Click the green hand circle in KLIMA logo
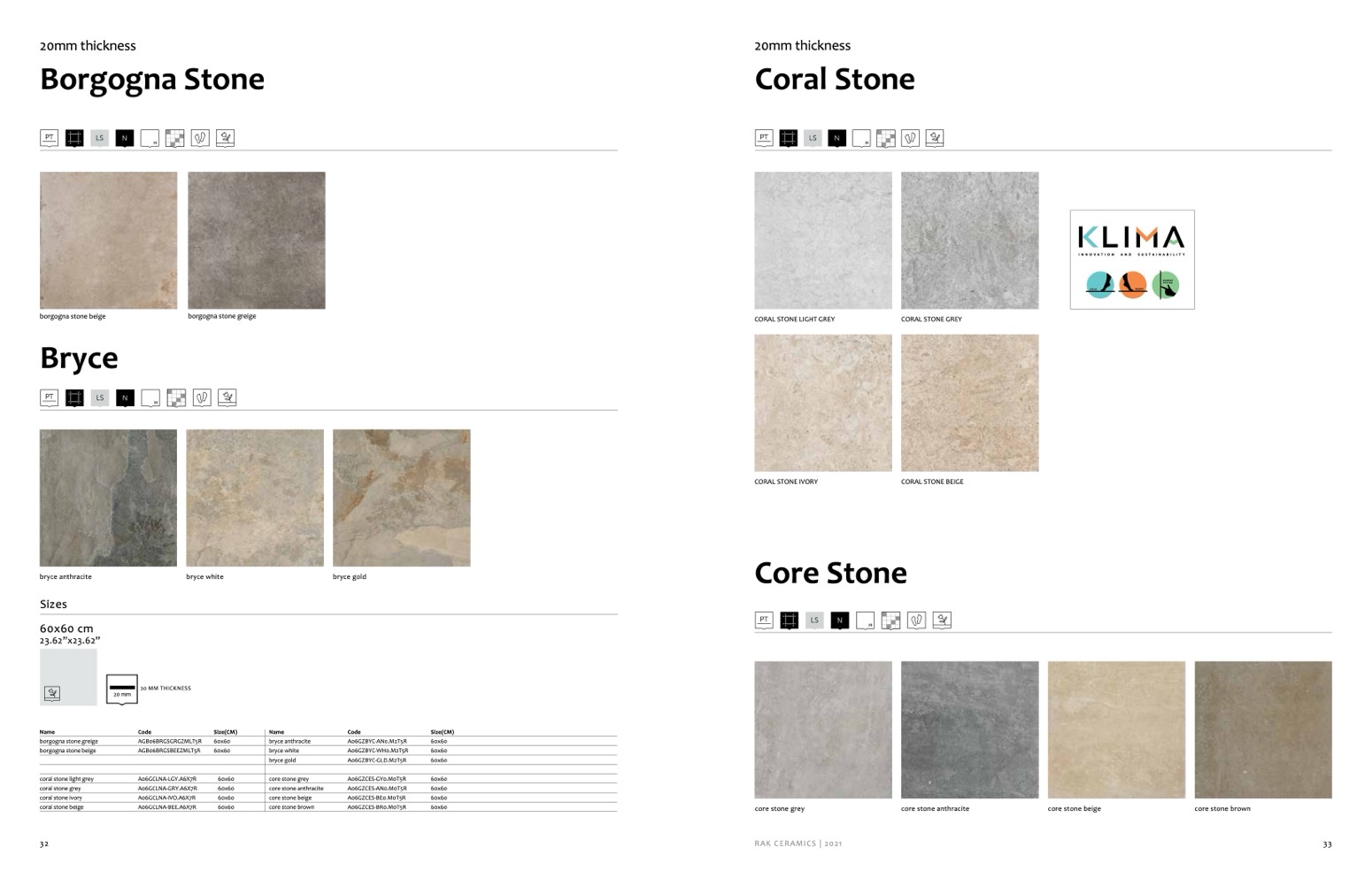1372x871 pixels. click(1165, 285)
